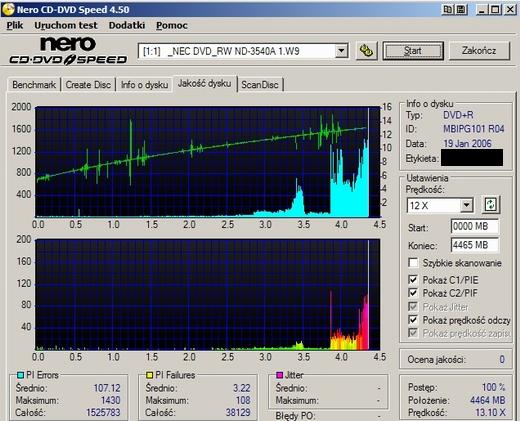
Task: Click the yellow PI Failures legend square
Action: [149, 375]
